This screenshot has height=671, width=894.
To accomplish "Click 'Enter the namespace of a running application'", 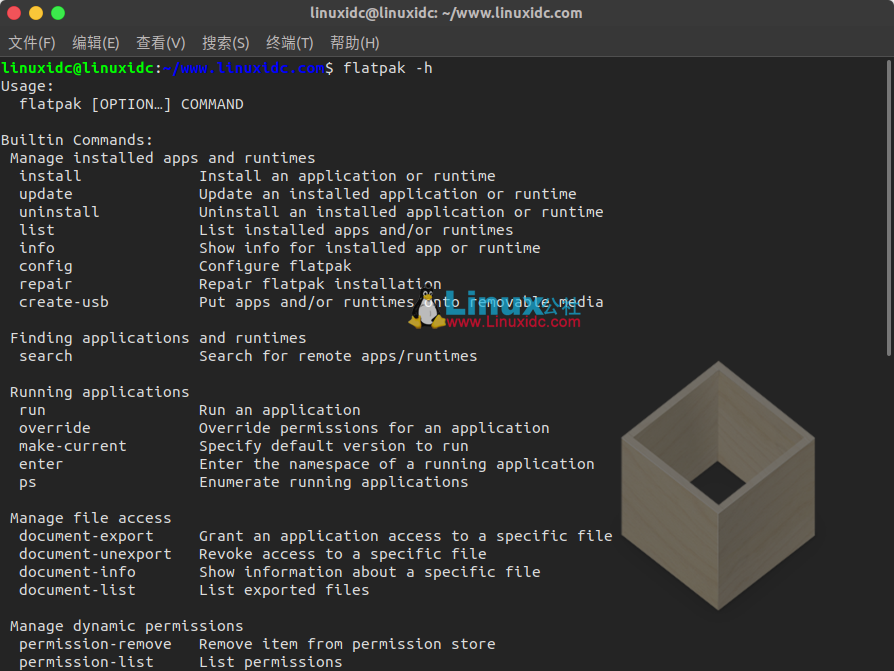I will 397,465.
